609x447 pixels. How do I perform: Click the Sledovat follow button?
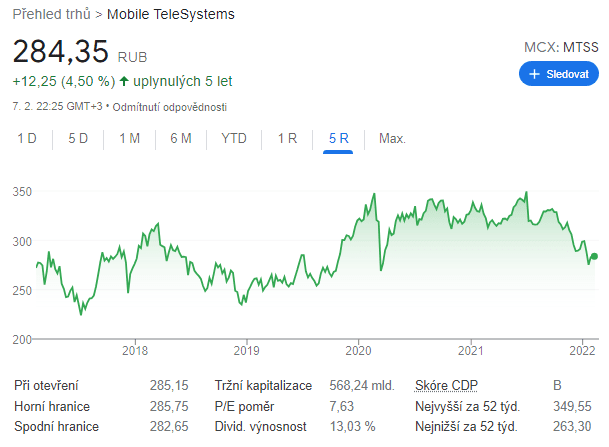tap(559, 74)
